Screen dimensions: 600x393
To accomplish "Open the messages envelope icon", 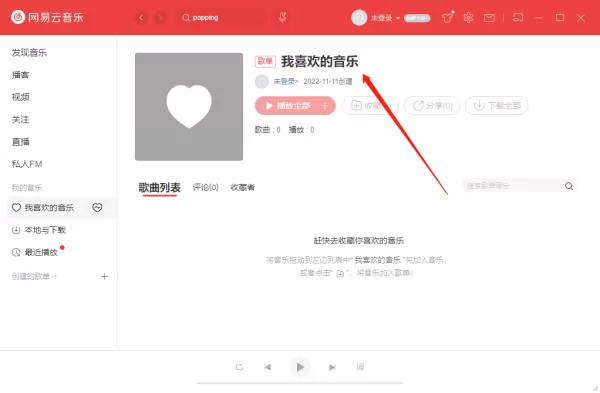I will click(489, 18).
